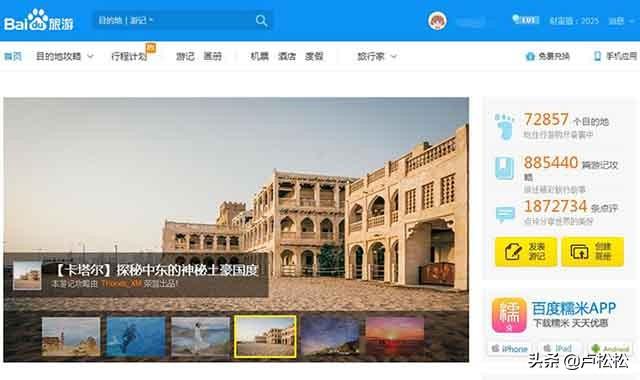
Task: Open the 游记 menu item
Action: click(x=185, y=56)
